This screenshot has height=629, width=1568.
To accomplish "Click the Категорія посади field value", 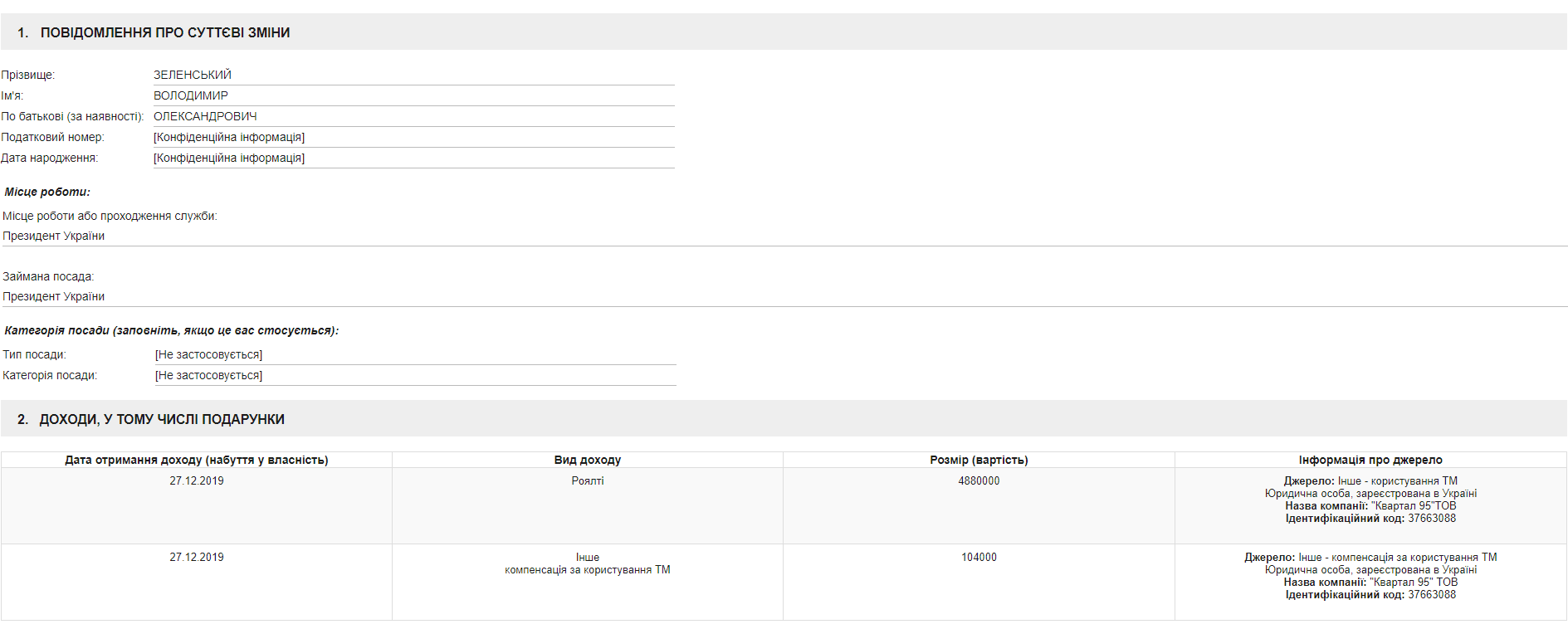I will (x=208, y=375).
